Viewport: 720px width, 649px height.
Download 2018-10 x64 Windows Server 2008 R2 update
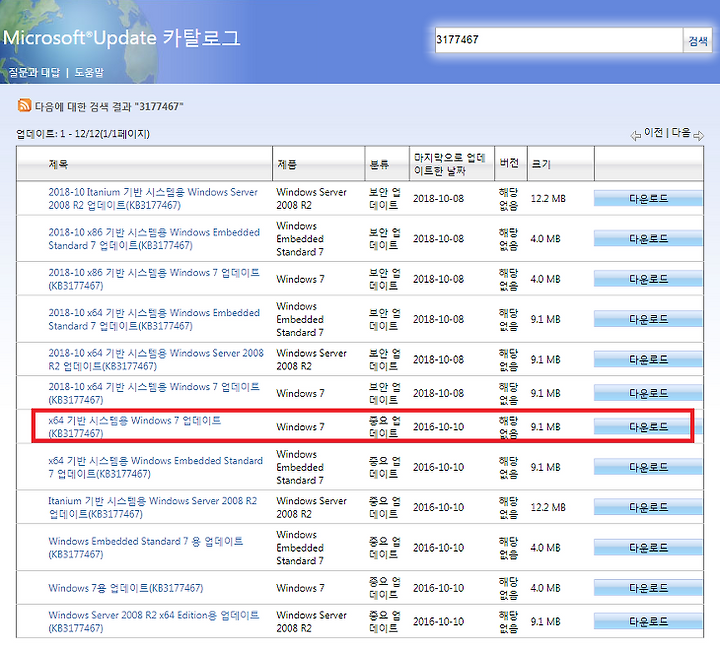click(x=648, y=359)
